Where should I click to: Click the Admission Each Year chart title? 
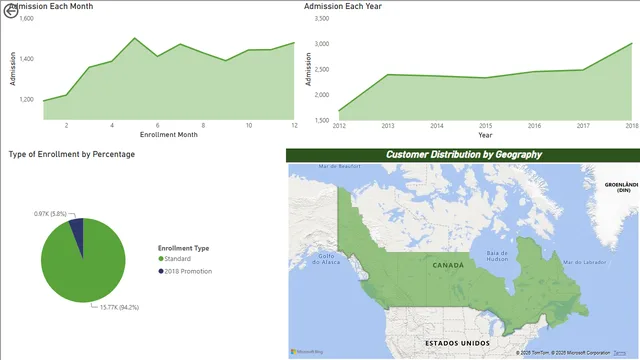343,6
